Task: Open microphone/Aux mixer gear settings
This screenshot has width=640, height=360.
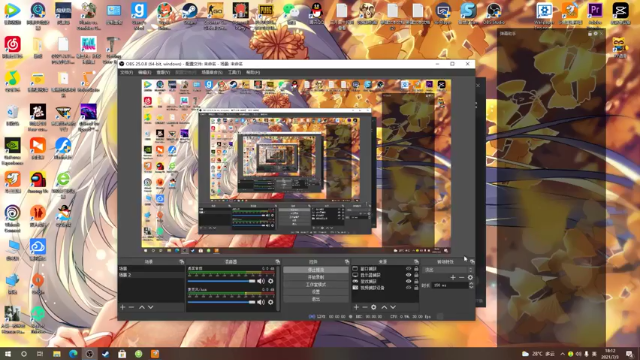Action: (271, 302)
